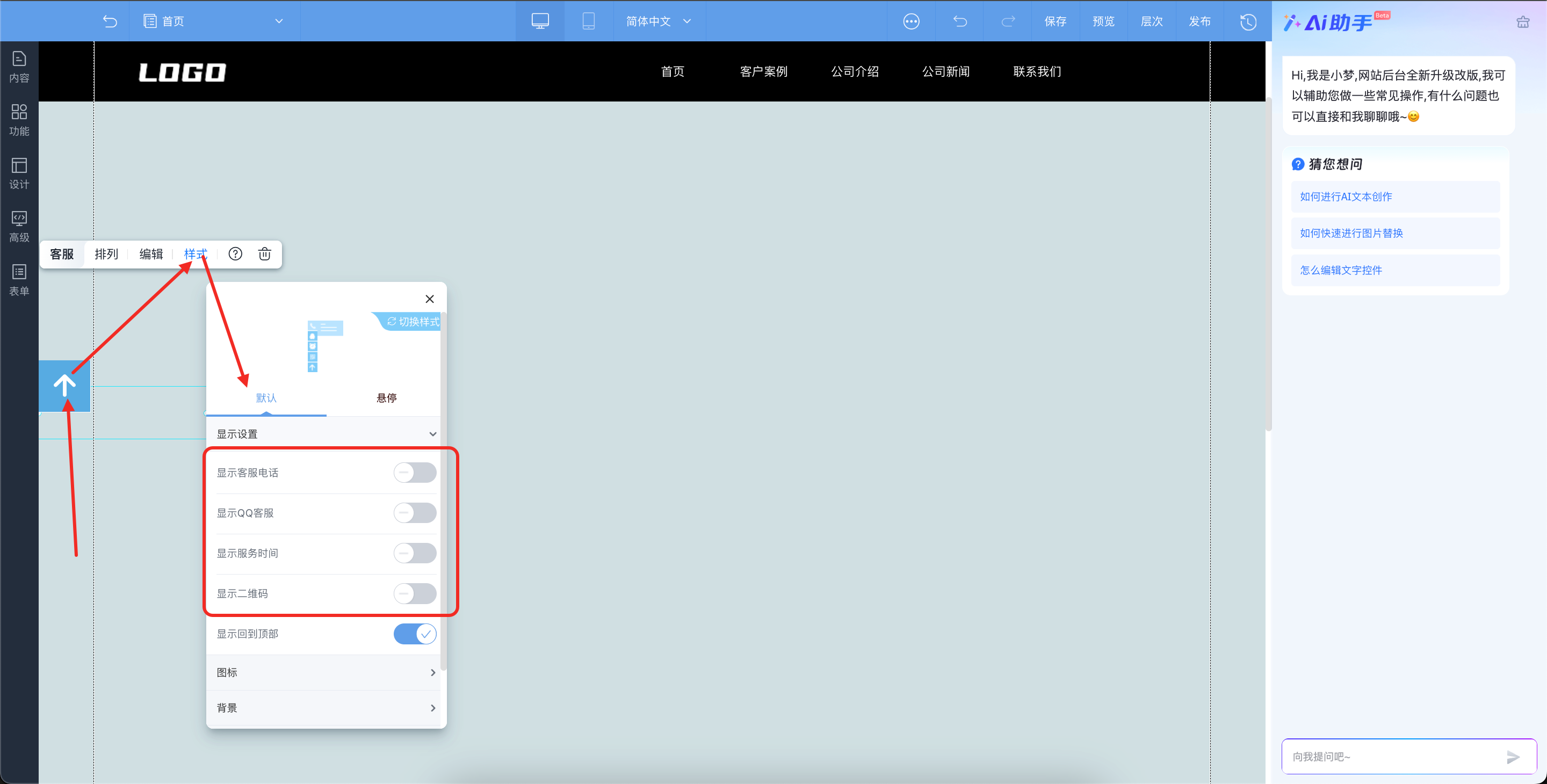Toggle 显示QQ客服 switch
Screen dimensions: 1547x784
(414, 513)
